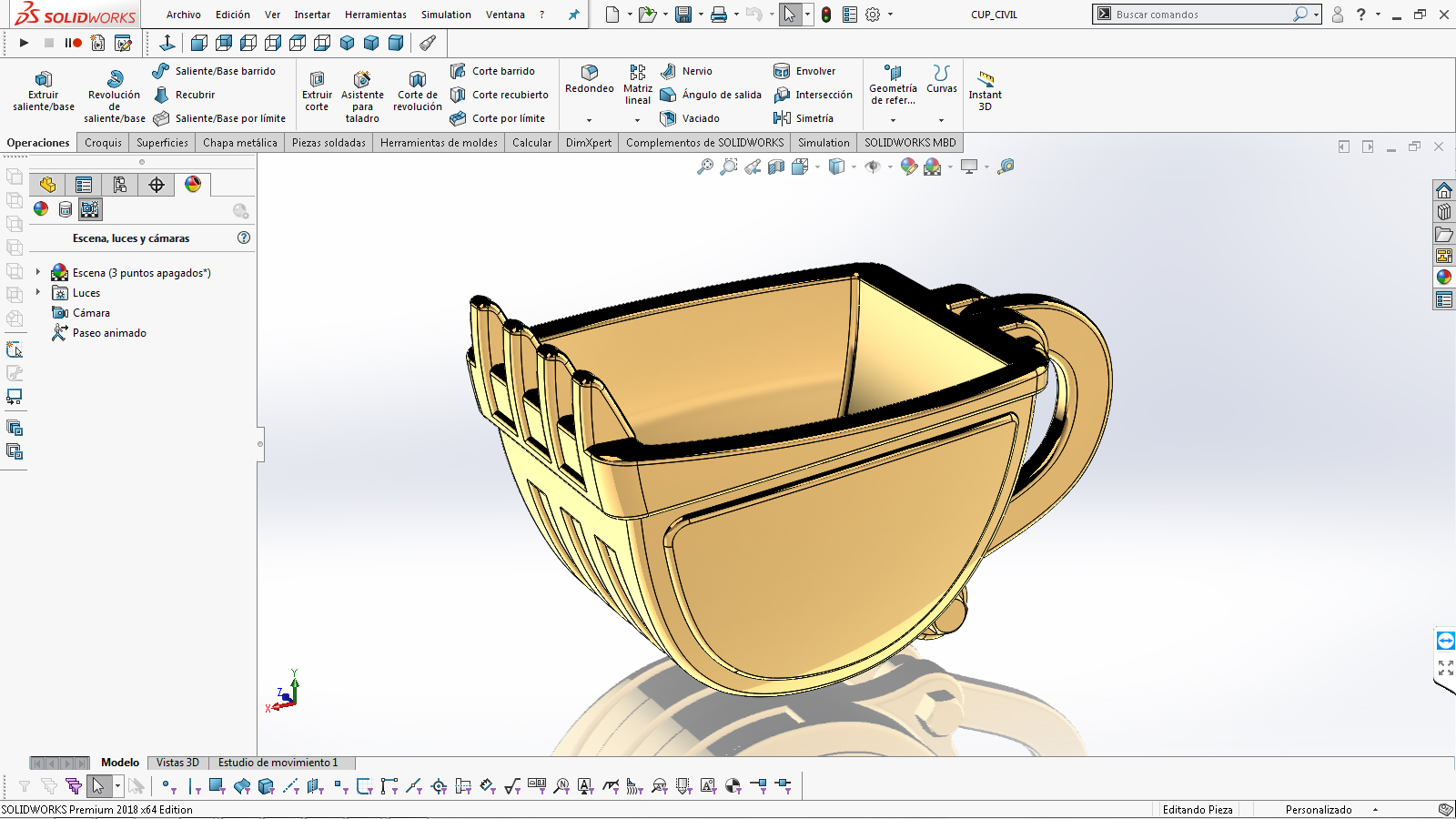Click the Personalizado status bar button
The height and width of the screenshot is (819, 1456).
point(1319,809)
